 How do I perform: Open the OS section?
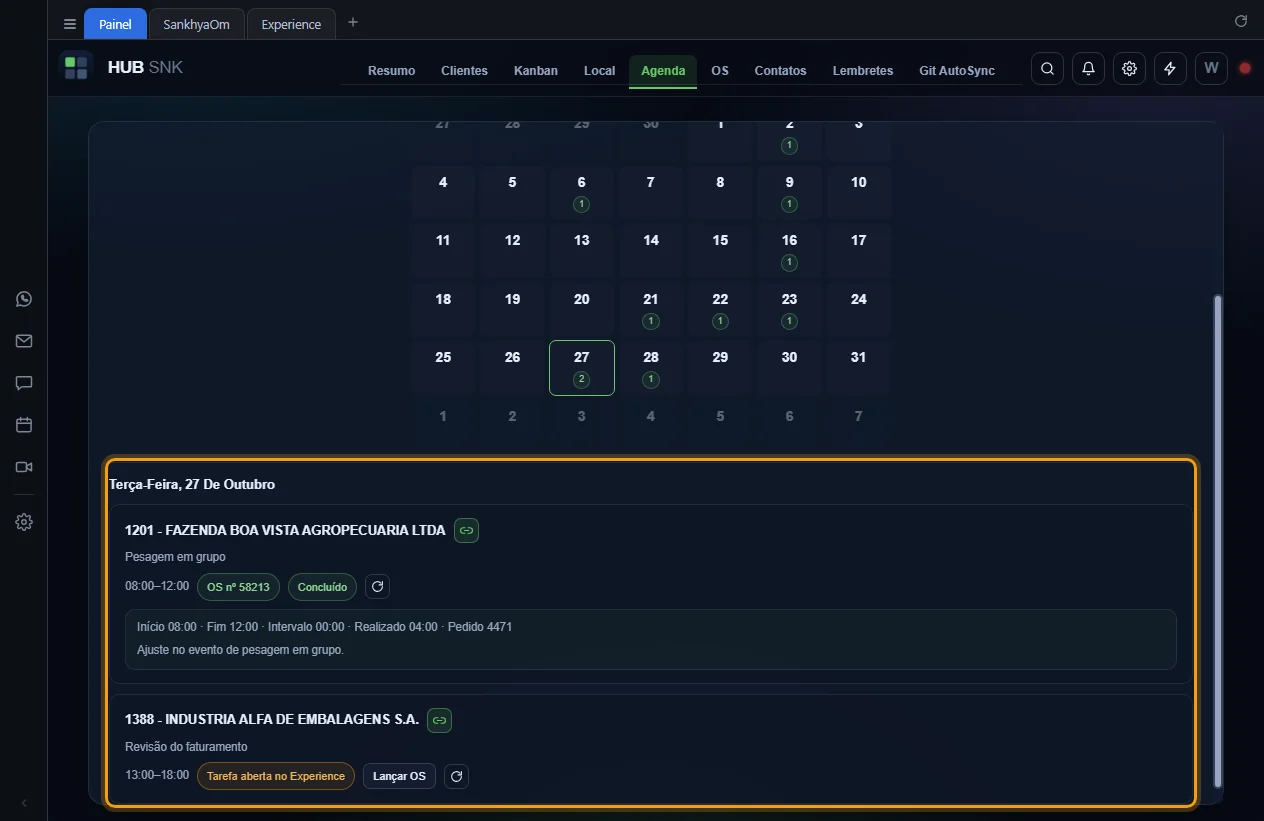click(720, 71)
